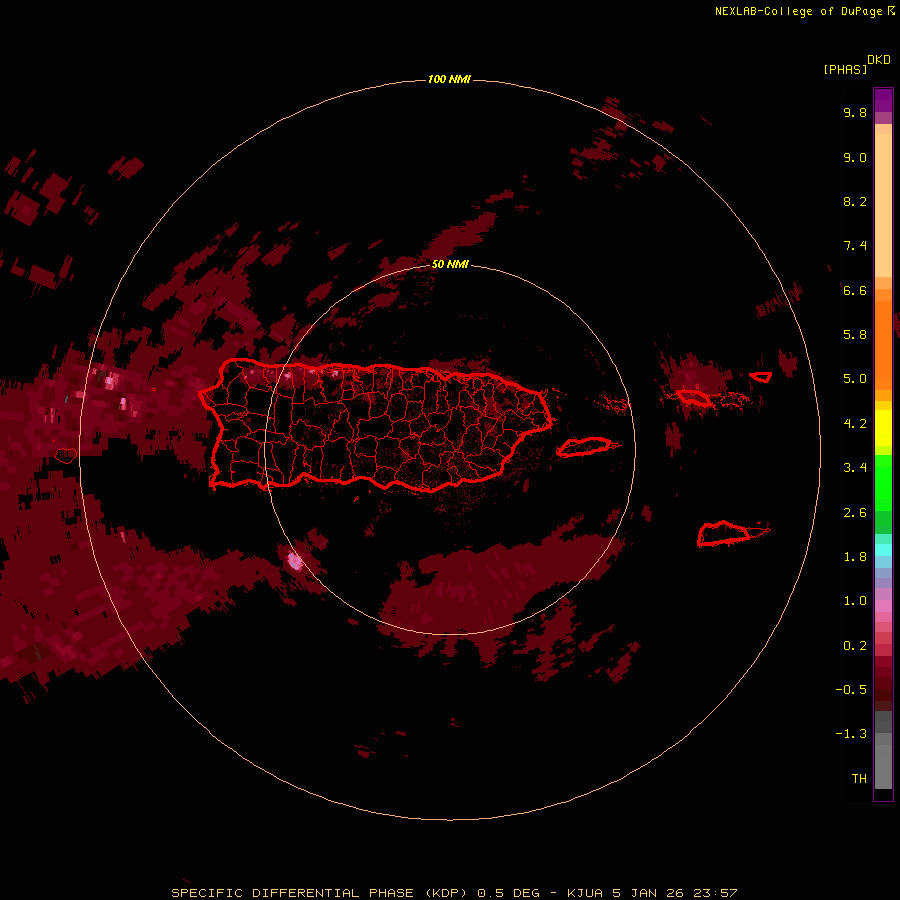The height and width of the screenshot is (900, 900).
Task: Click the 100 NMI range ring label
Action: 449,79
